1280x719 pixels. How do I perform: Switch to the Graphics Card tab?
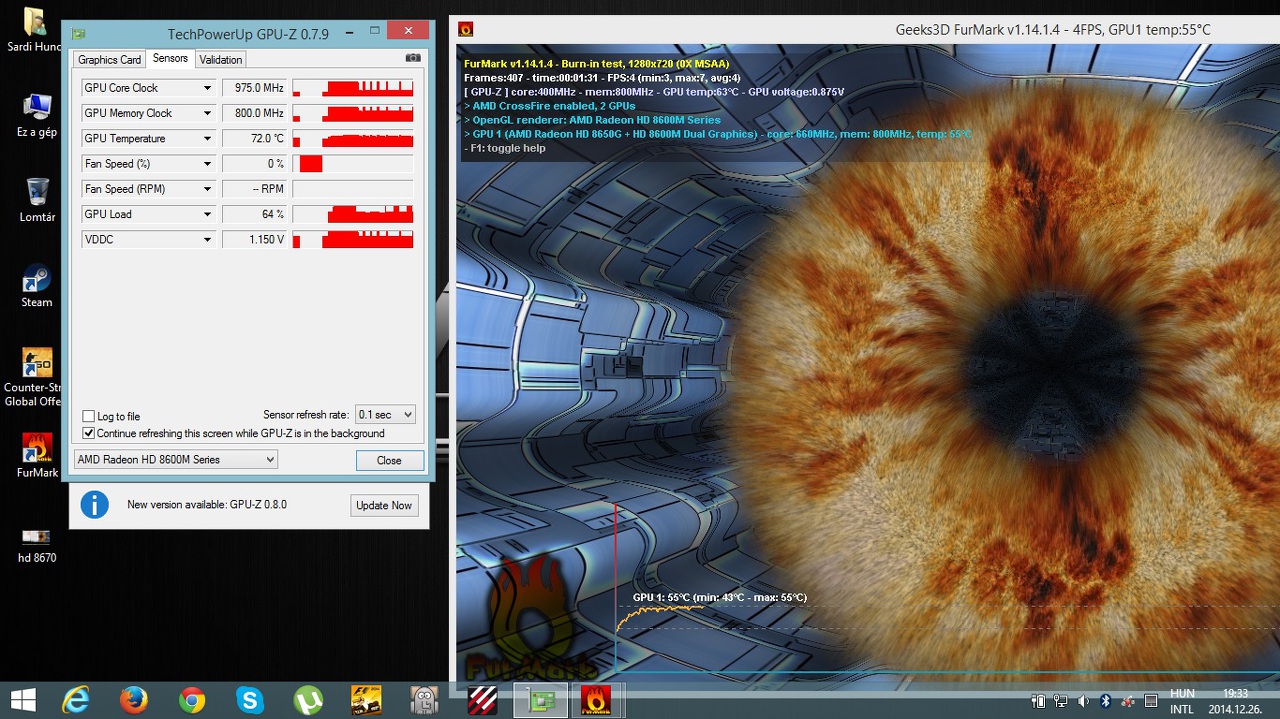[110, 60]
